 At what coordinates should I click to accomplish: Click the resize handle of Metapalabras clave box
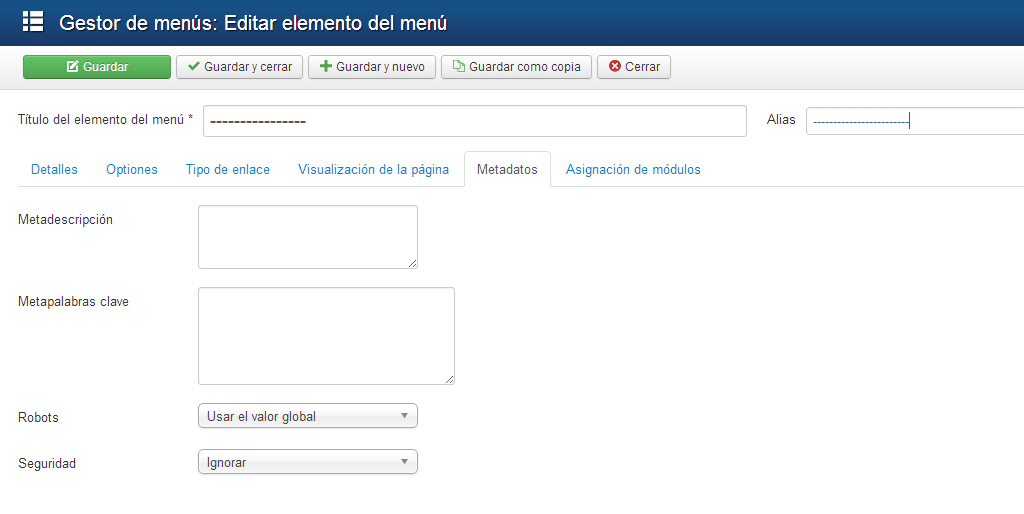[x=449, y=379]
